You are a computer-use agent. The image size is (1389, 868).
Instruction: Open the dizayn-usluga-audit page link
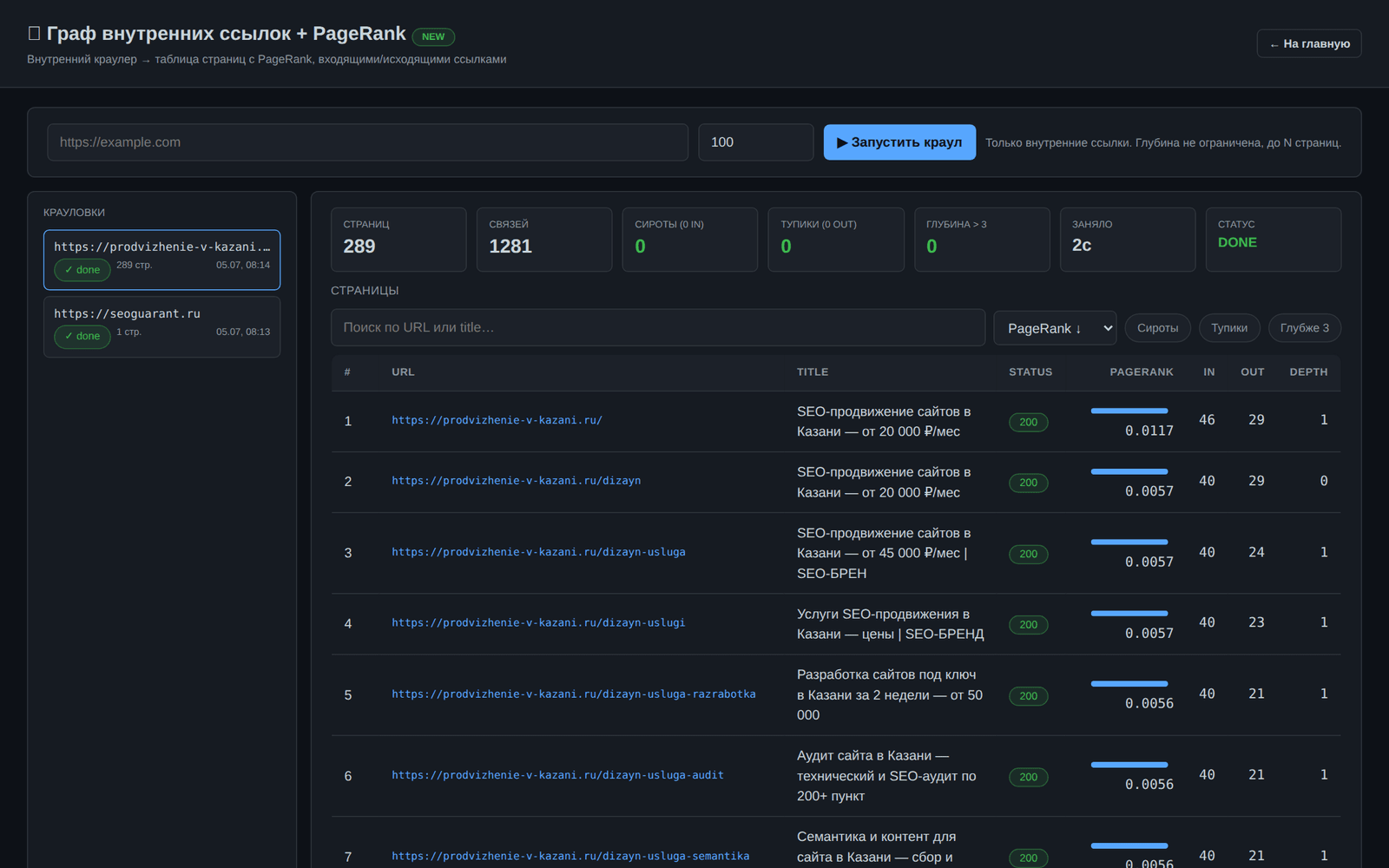[x=557, y=775]
